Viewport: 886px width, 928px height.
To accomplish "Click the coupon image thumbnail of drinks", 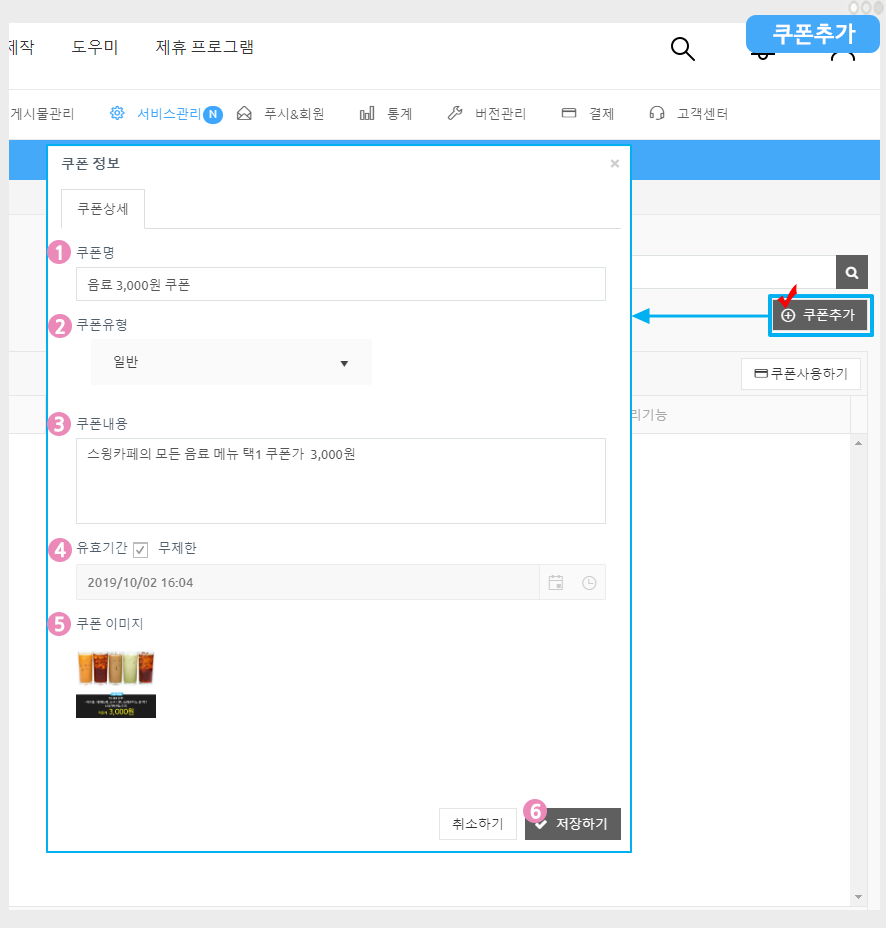I will pyautogui.click(x=116, y=683).
